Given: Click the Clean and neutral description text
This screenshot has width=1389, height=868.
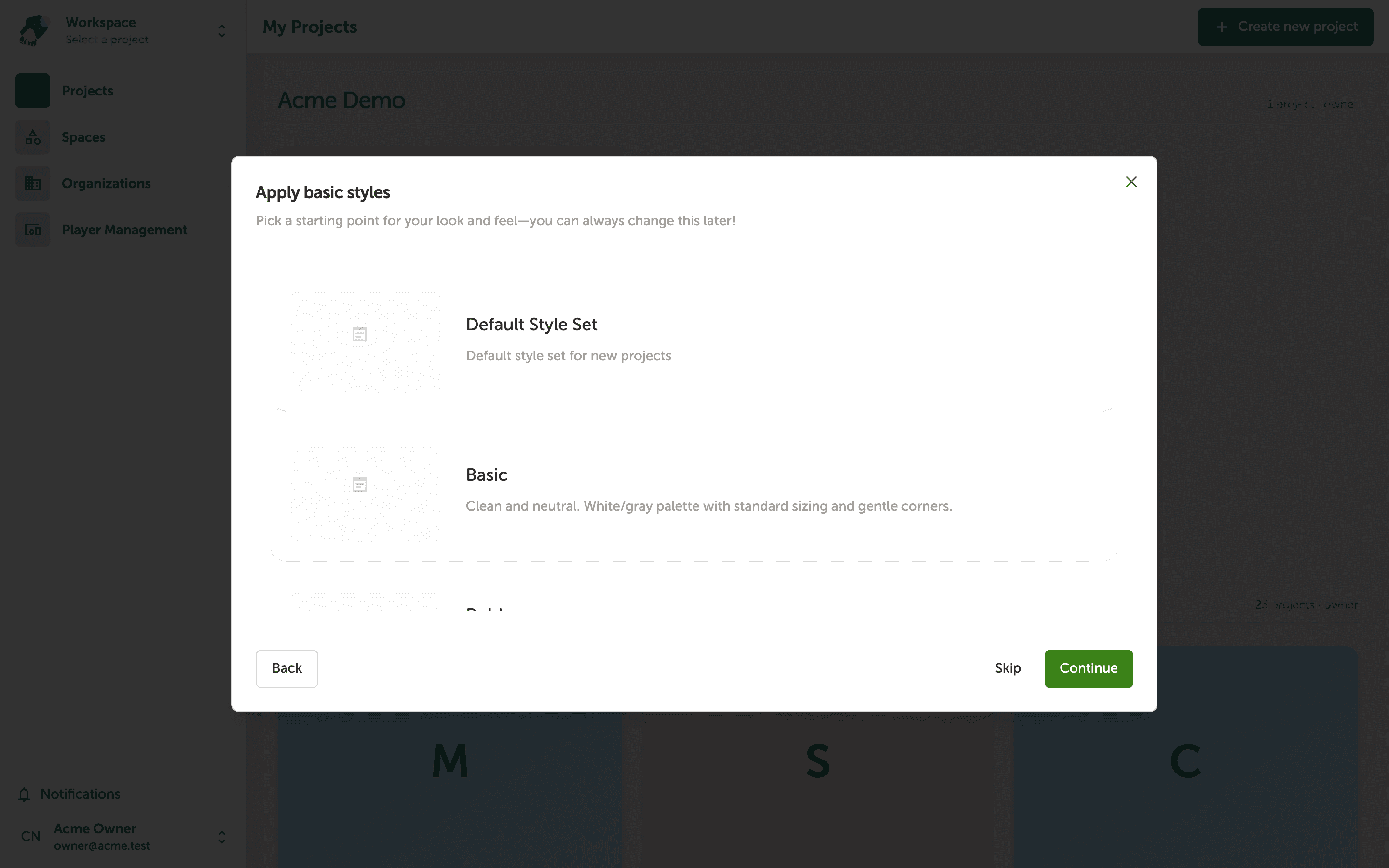Looking at the screenshot, I should (x=709, y=506).
